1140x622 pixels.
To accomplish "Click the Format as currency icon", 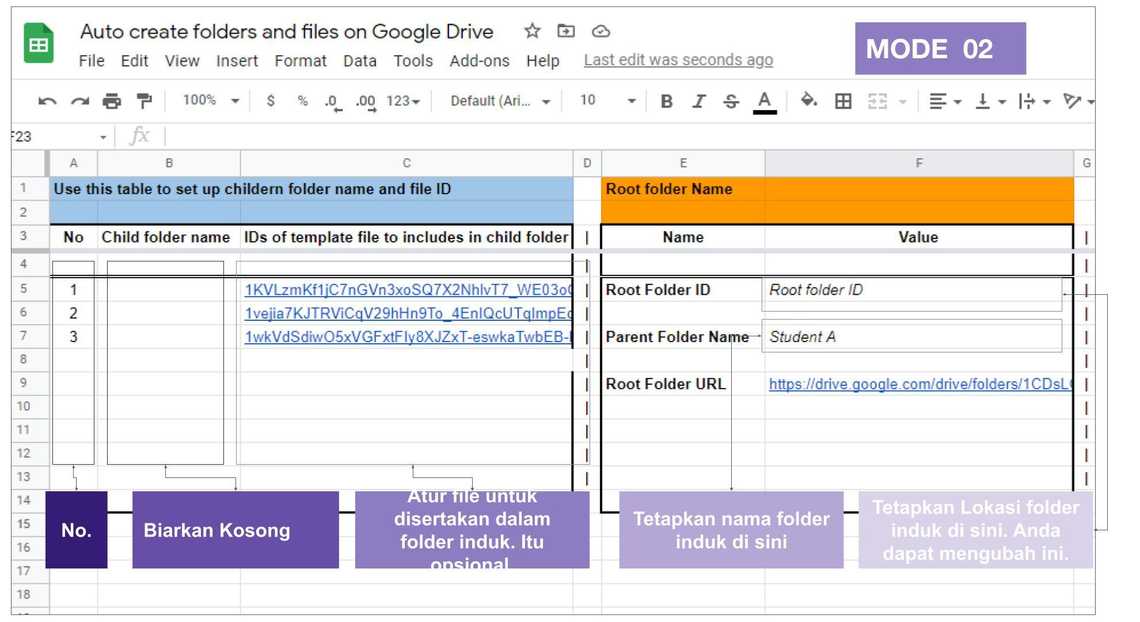I will click(x=271, y=101).
